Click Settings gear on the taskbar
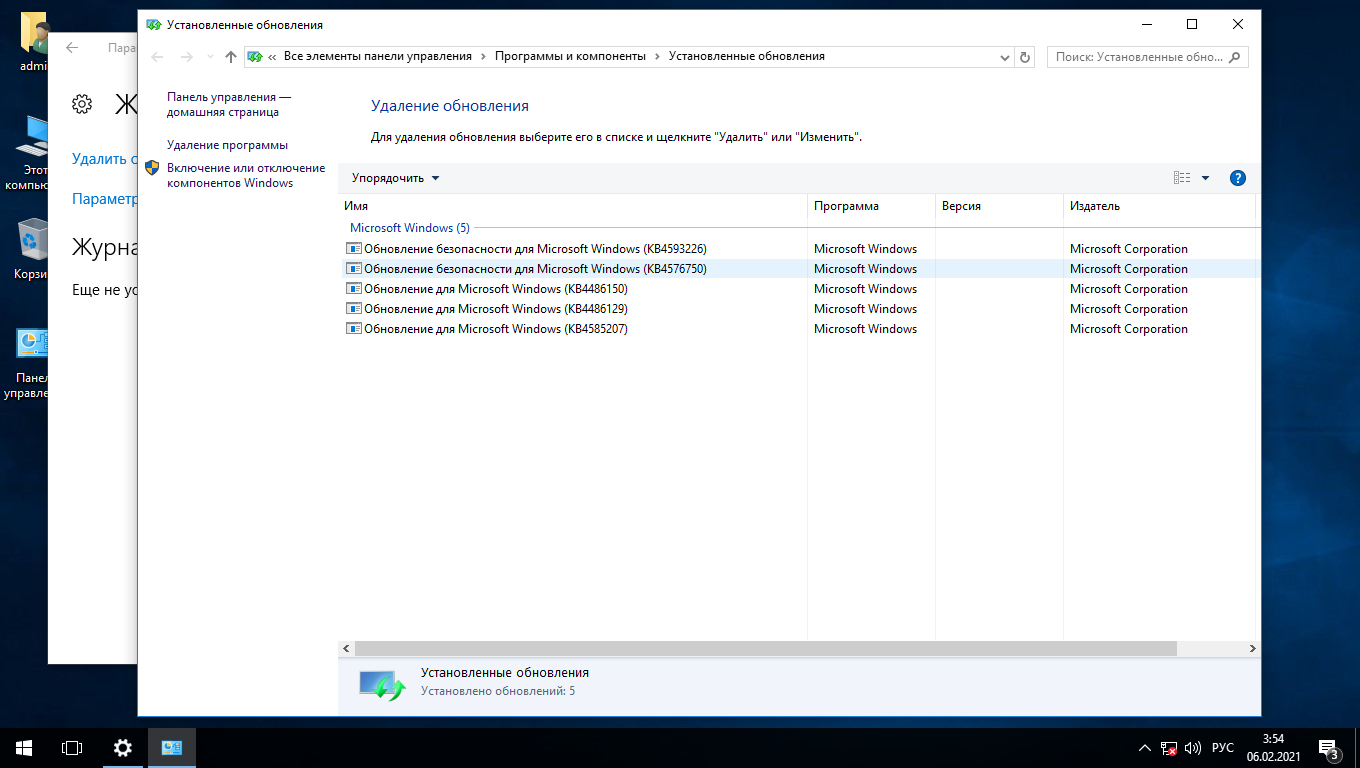 (122, 748)
